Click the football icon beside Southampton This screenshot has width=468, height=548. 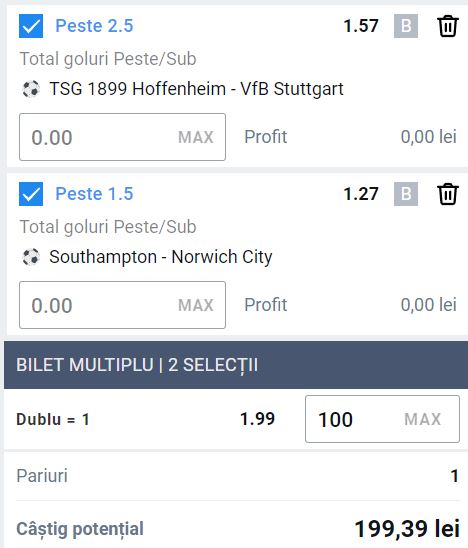tap(31, 257)
